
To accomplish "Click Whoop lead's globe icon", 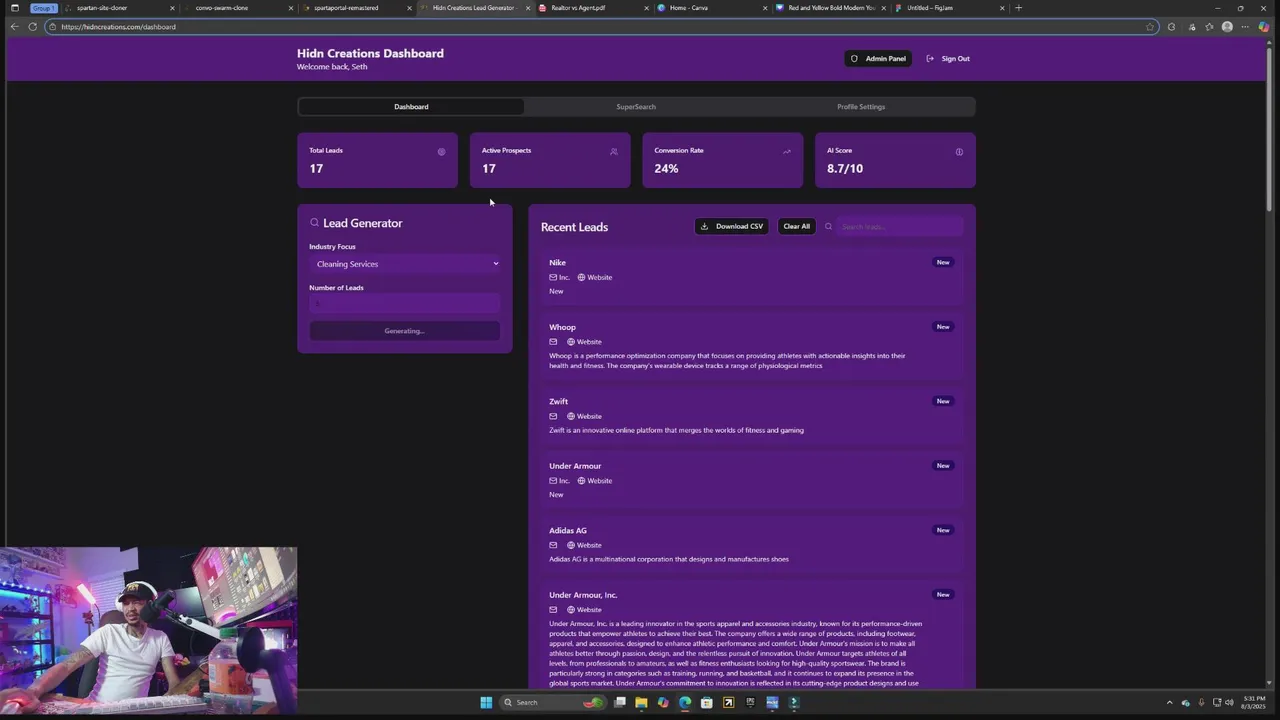I will [571, 342].
